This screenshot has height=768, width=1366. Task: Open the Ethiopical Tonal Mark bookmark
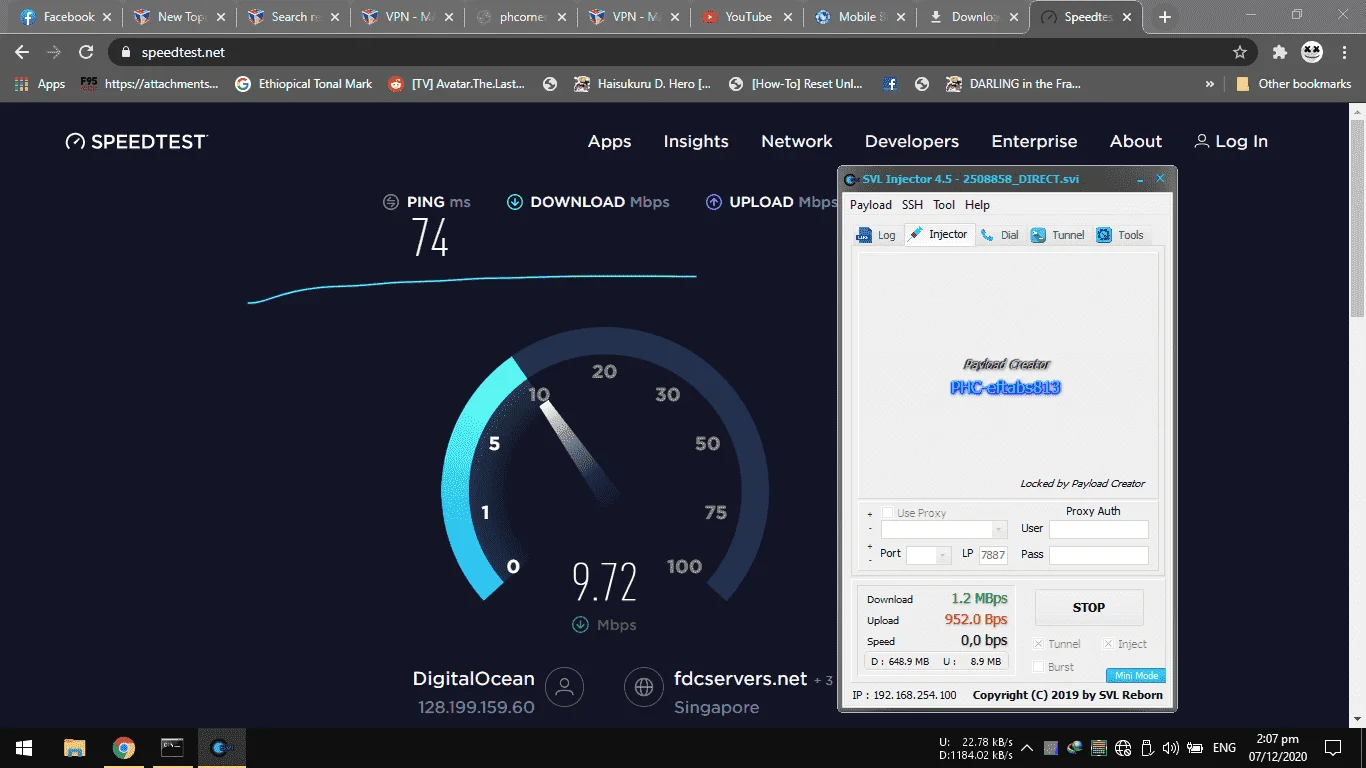[x=304, y=84]
